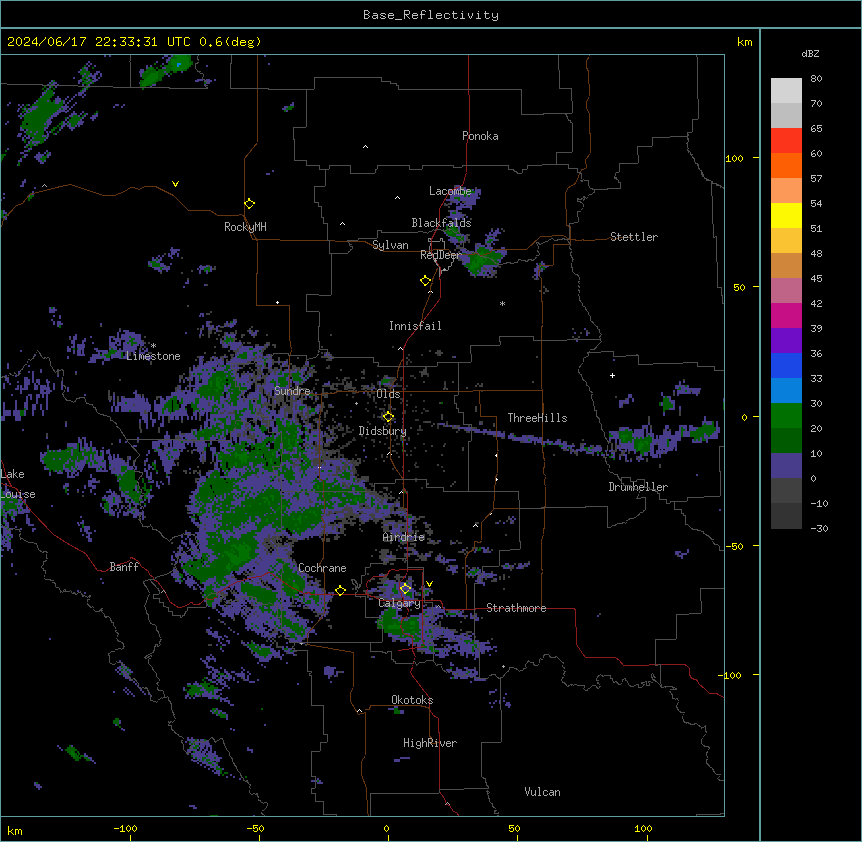
Task: Click the 100 tick on the right axis
Action: tap(734, 158)
